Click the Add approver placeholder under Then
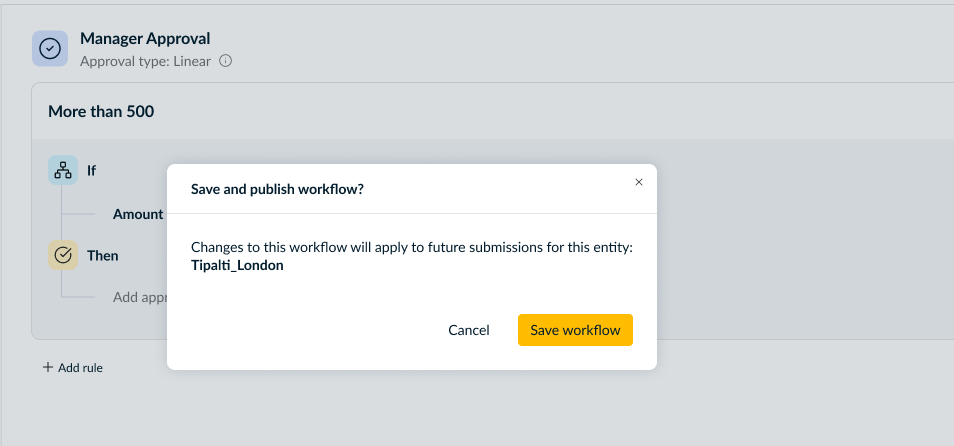The width and height of the screenshot is (954, 446). tap(138, 297)
